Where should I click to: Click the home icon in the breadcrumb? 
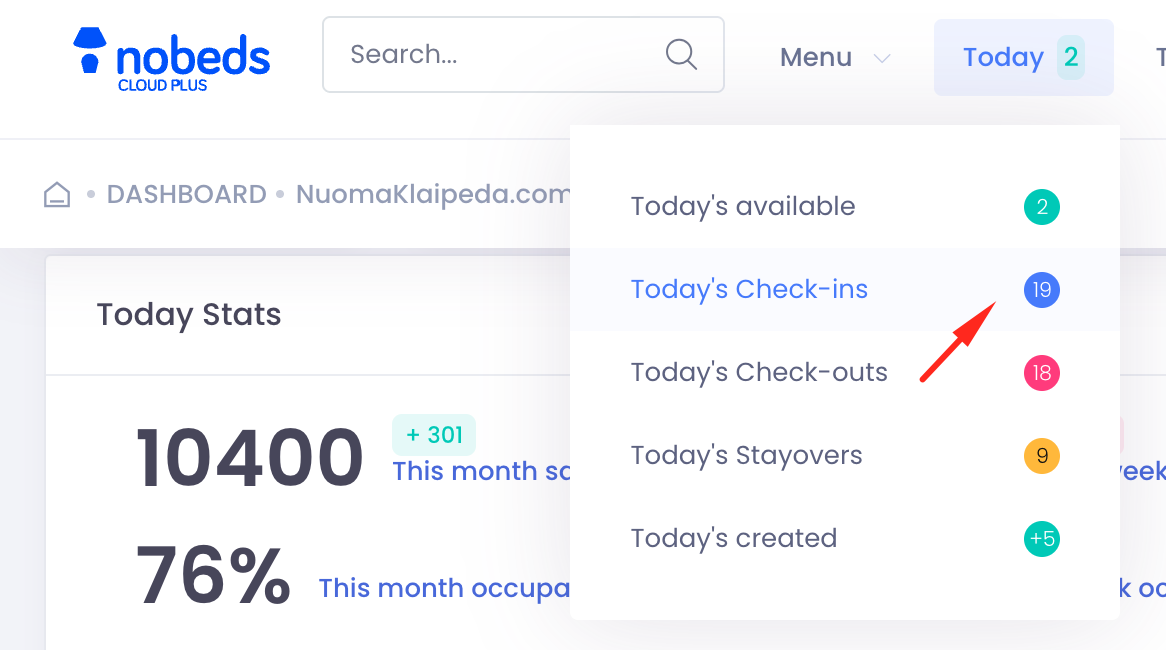(x=57, y=194)
